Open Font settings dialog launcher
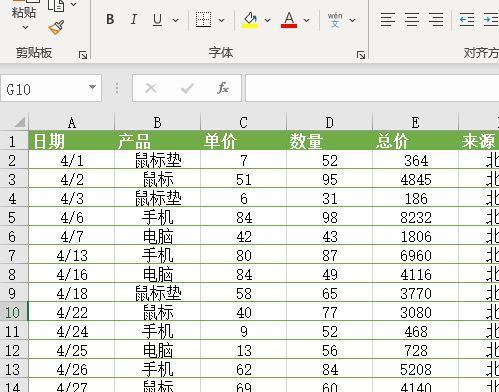 (x=361, y=55)
